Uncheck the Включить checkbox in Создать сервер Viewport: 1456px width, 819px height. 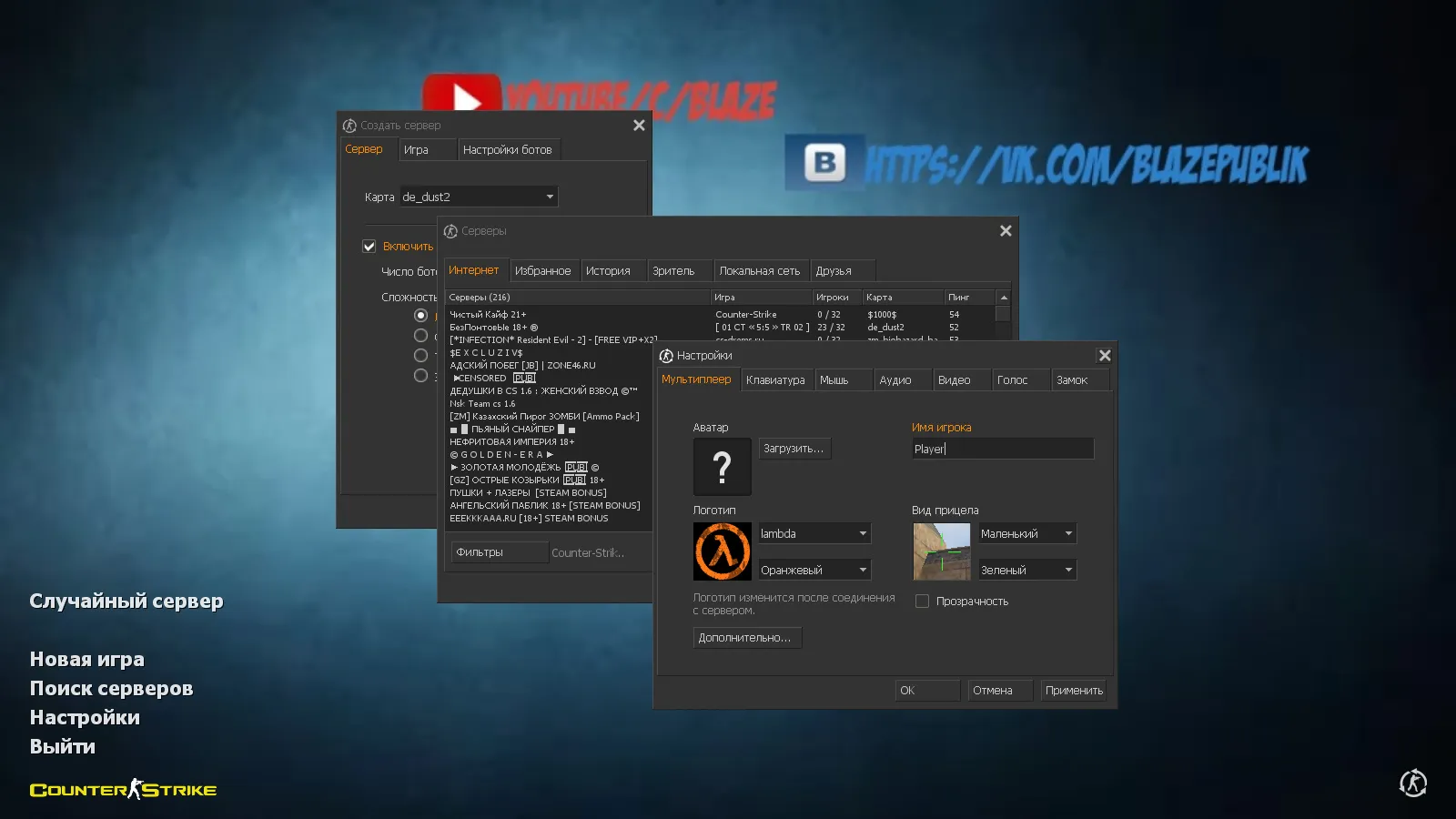(x=369, y=246)
